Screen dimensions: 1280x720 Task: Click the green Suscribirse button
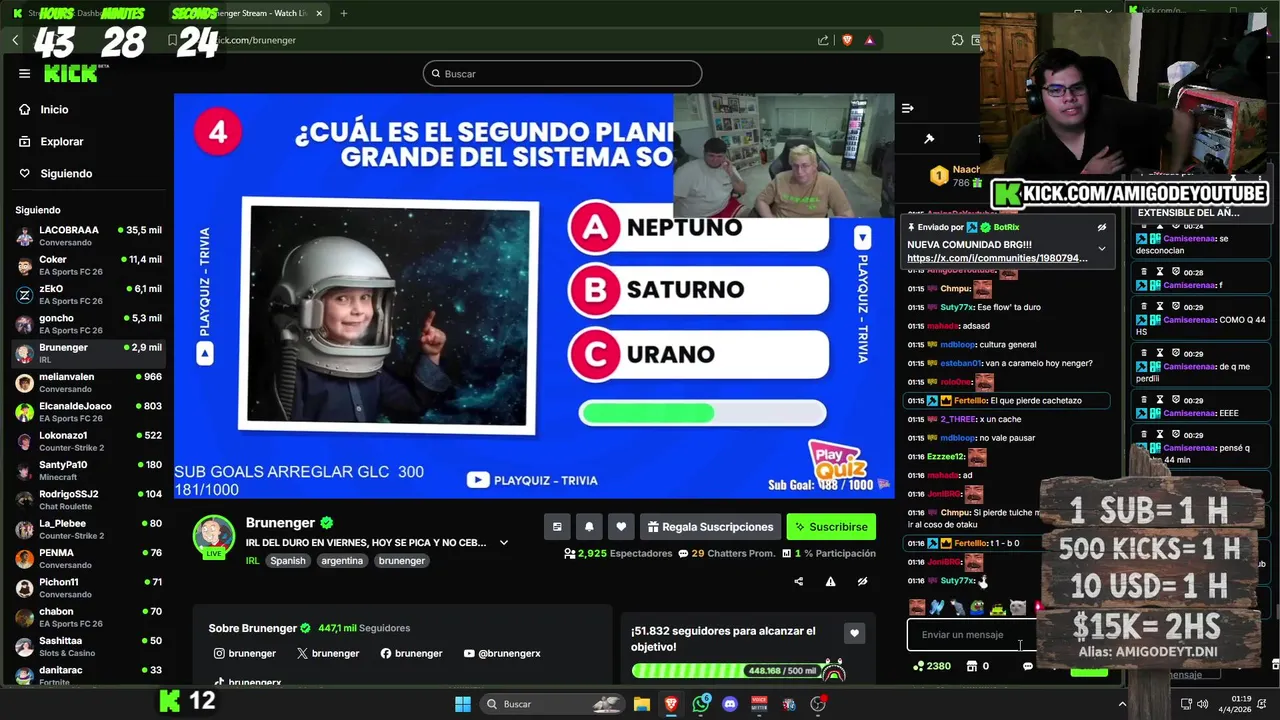point(831,527)
